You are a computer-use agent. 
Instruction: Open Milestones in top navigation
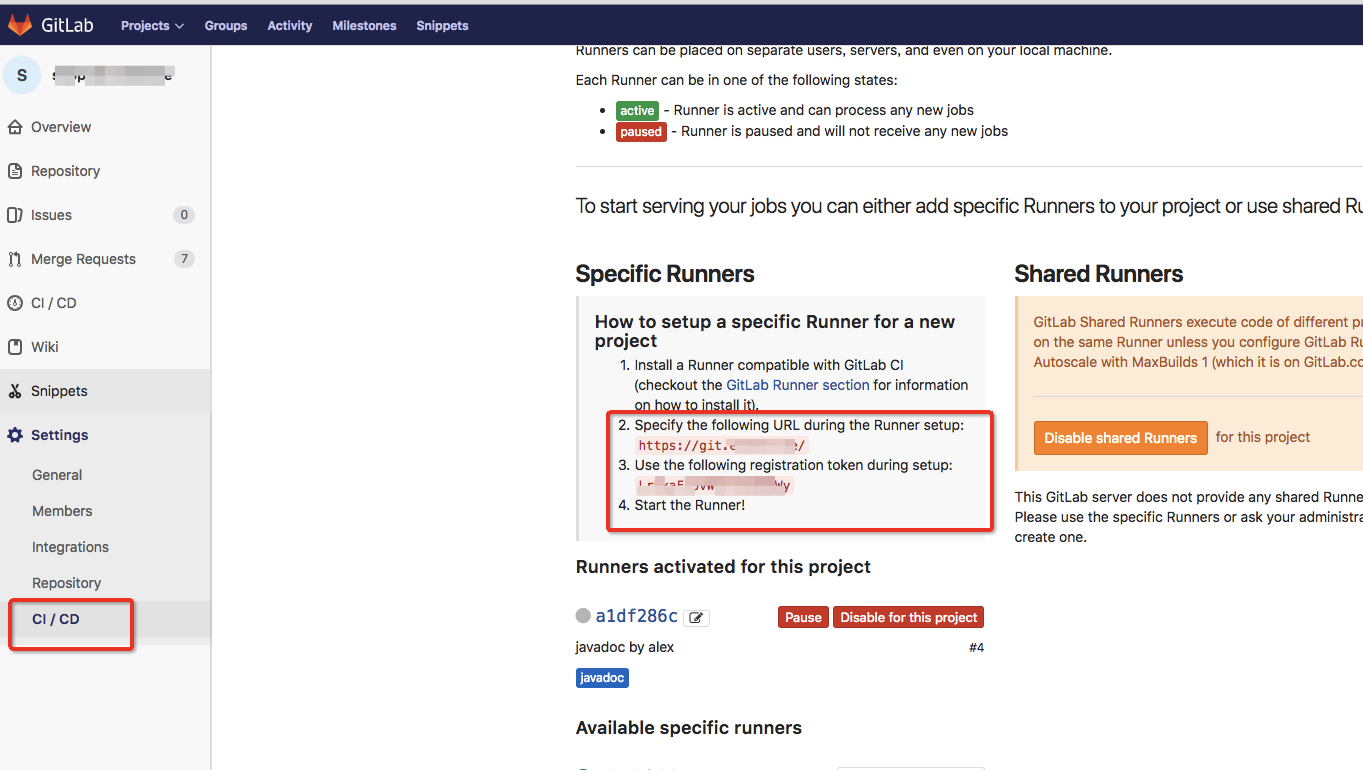(x=364, y=25)
